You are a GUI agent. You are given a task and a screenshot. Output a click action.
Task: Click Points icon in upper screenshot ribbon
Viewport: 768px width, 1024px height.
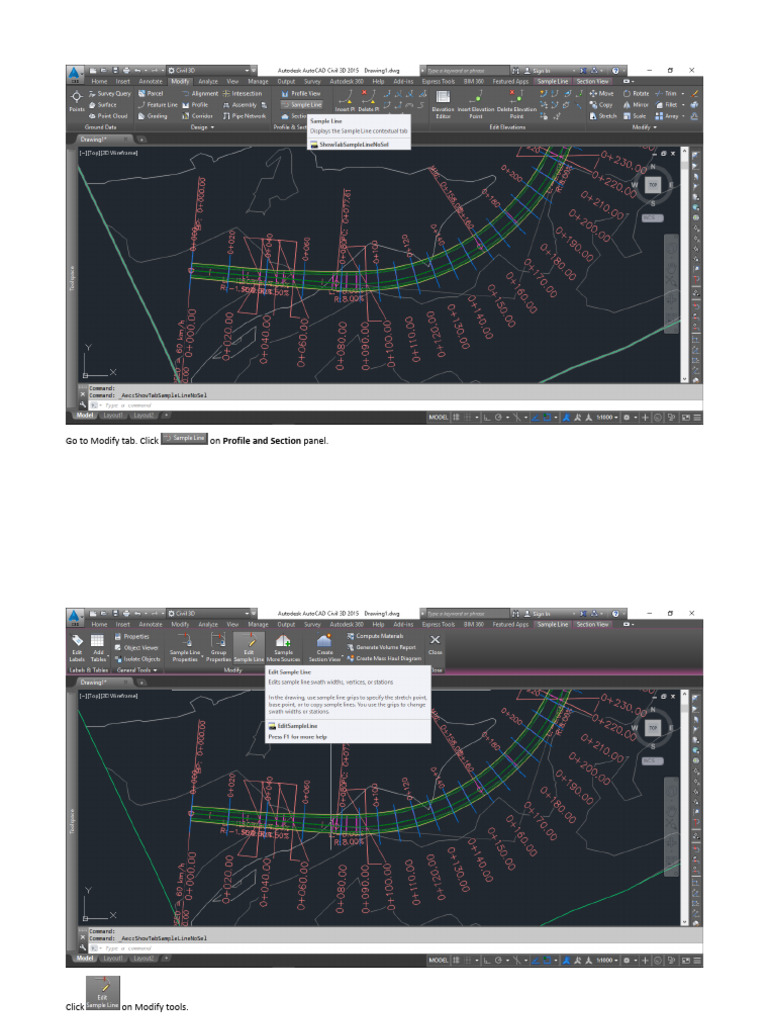(76, 101)
